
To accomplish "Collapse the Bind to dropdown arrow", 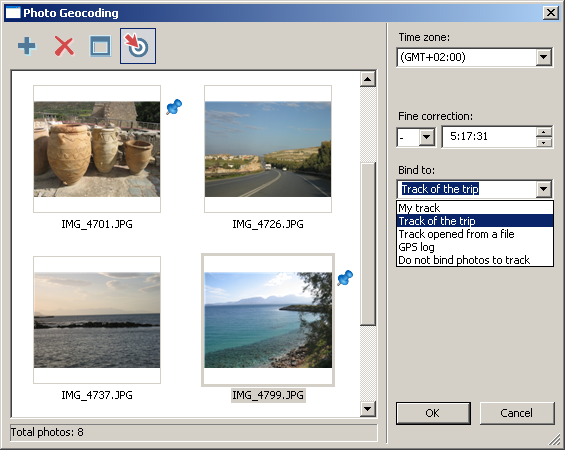I will click(x=543, y=189).
